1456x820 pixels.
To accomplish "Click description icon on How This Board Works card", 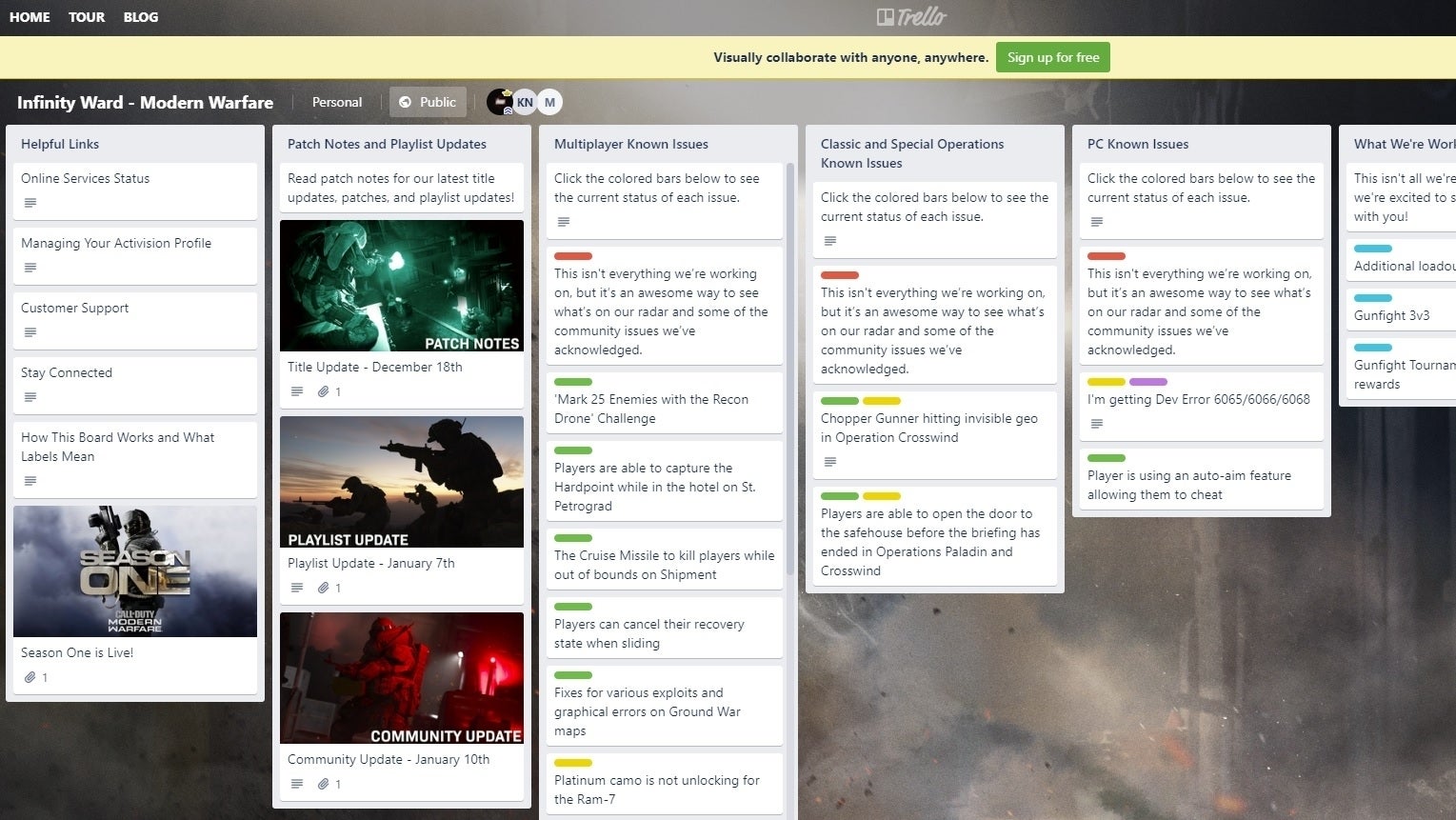I will (x=30, y=481).
